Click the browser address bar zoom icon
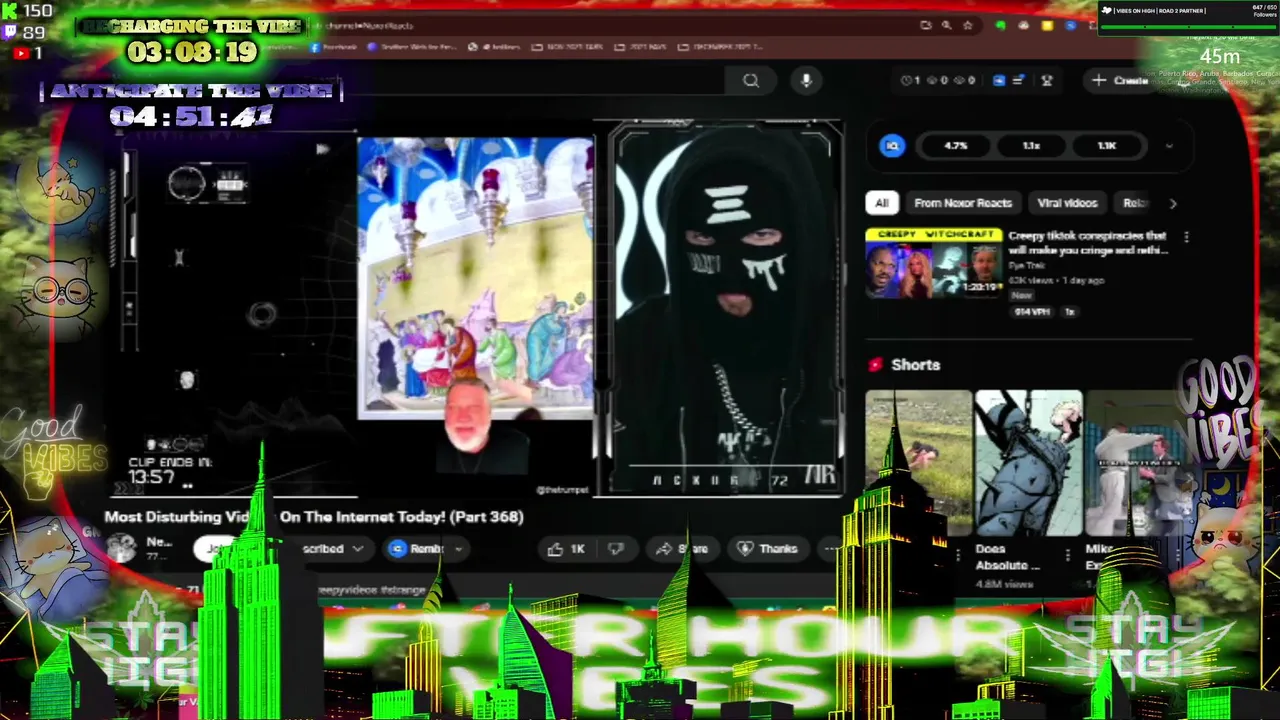Screen dimensions: 1280x720 click(x=946, y=25)
